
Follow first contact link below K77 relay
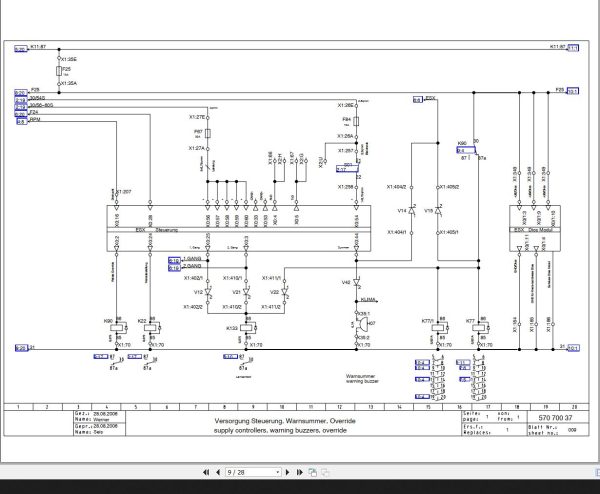pyautogui.click(x=463, y=362)
